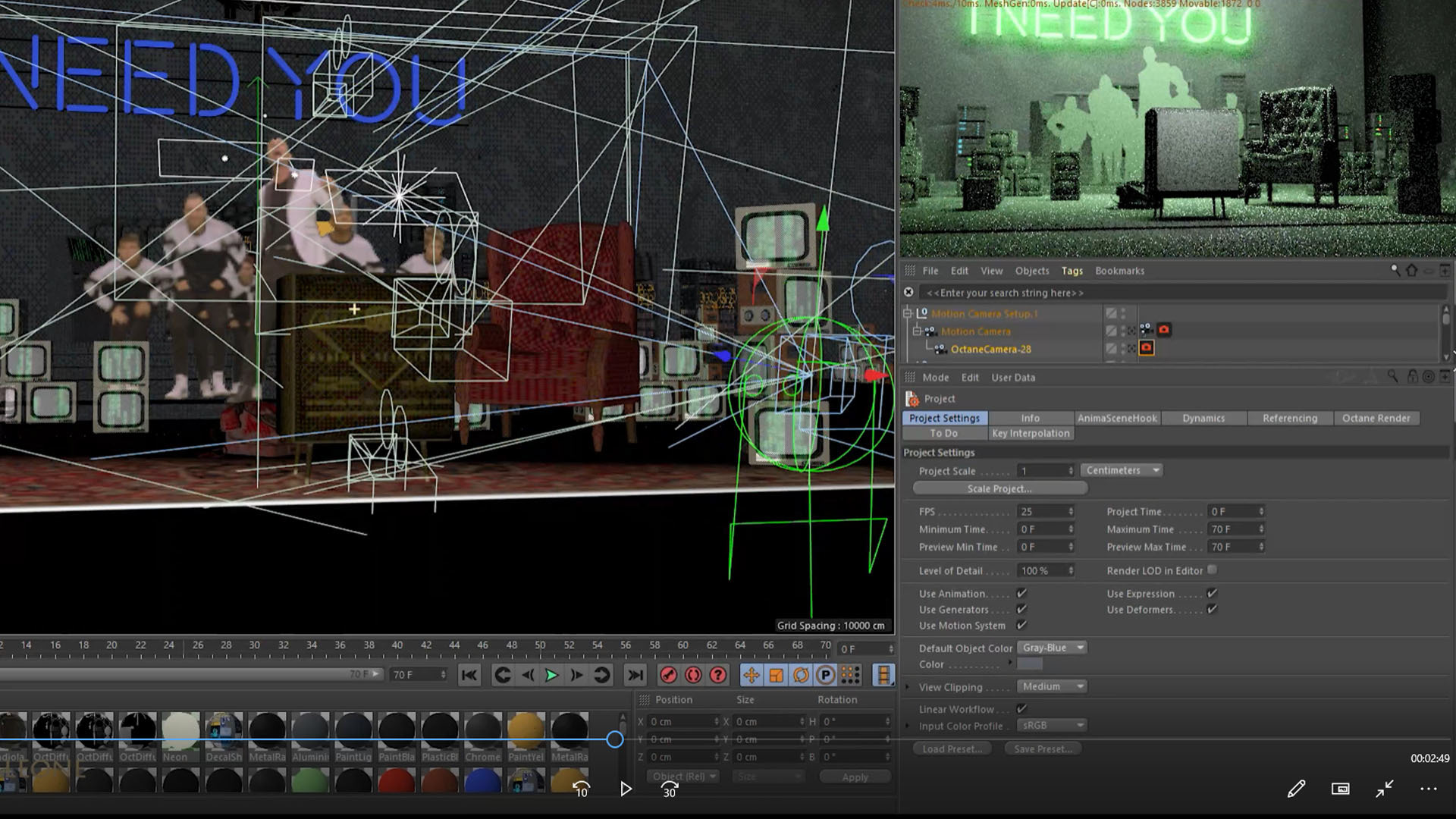Toggle the Rotation keying icon

801,675
